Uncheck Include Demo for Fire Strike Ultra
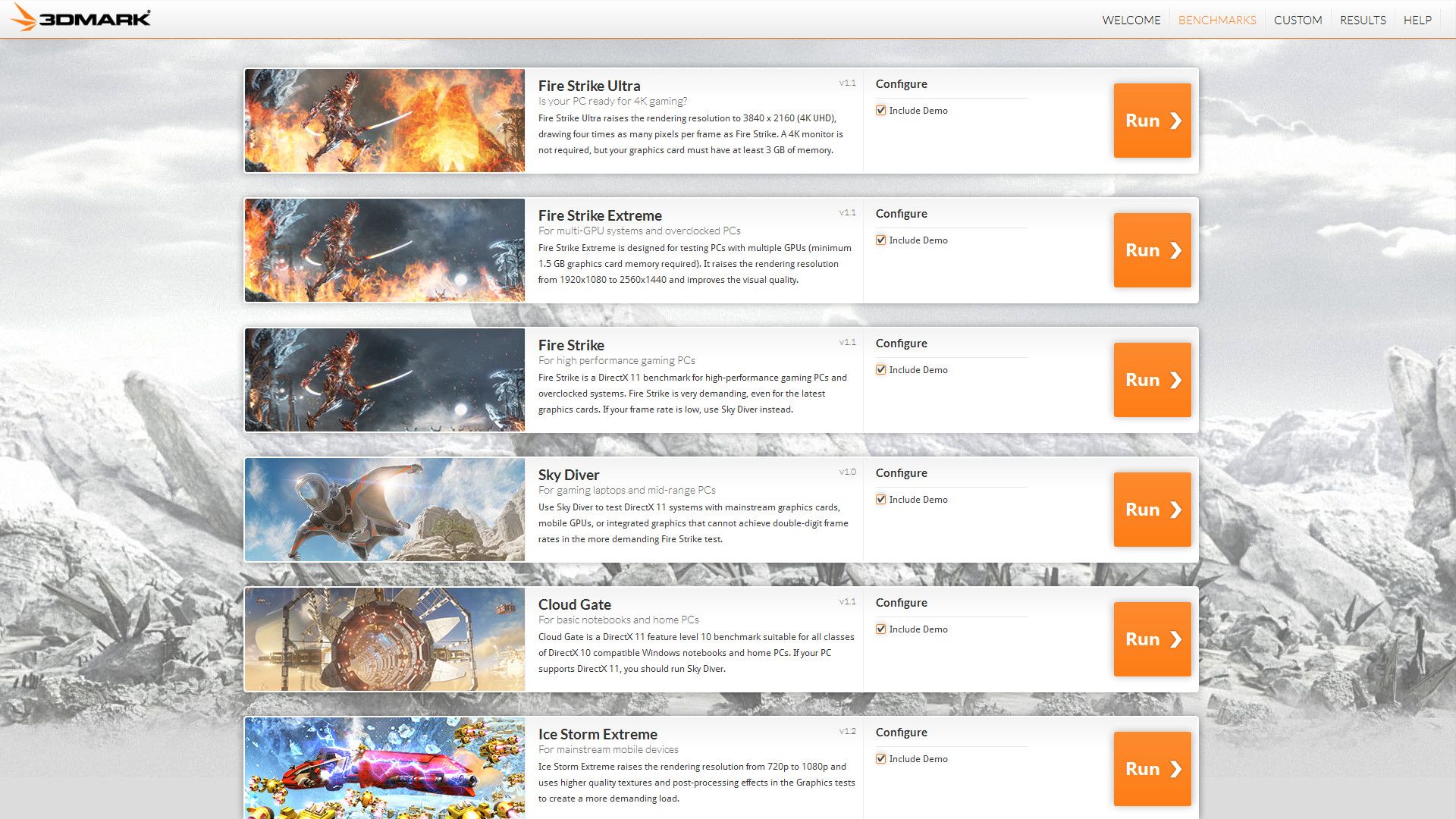1456x819 pixels. click(x=881, y=111)
